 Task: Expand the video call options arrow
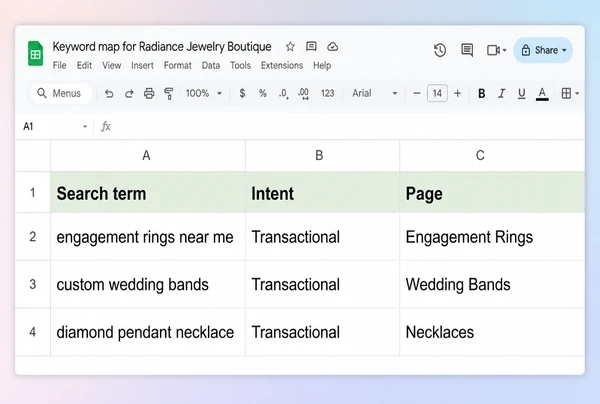tap(504, 50)
